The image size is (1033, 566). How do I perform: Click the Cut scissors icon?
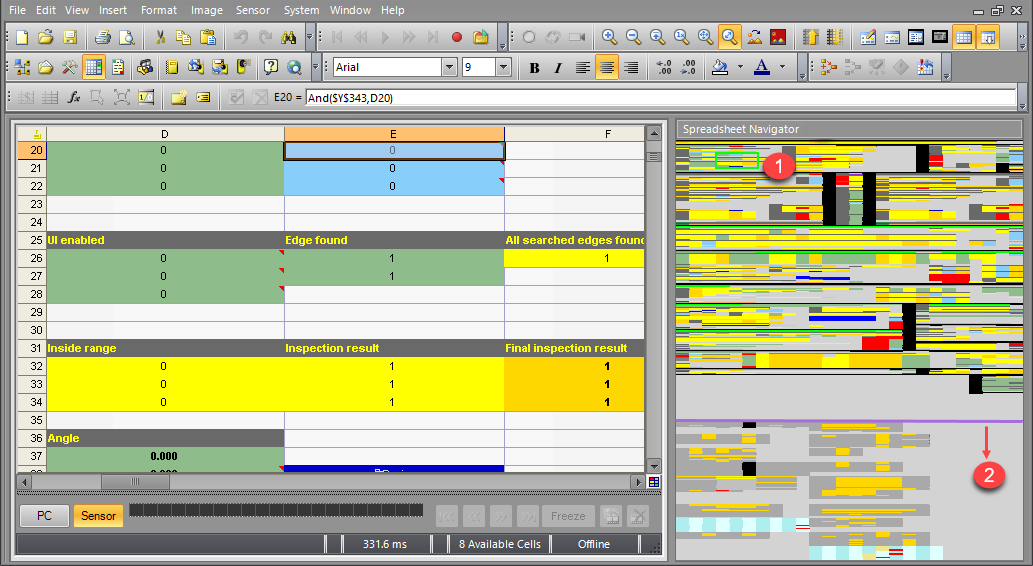coord(160,38)
